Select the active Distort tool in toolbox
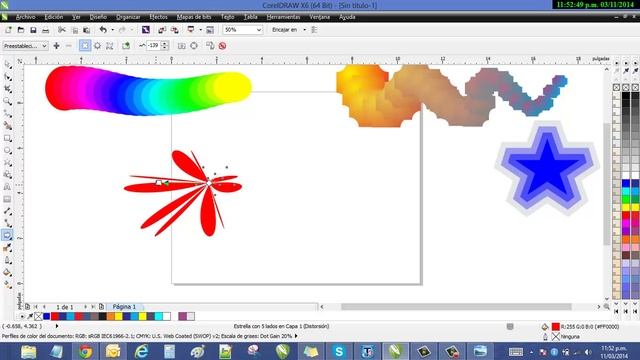The width and height of the screenshot is (640, 360). point(7,235)
